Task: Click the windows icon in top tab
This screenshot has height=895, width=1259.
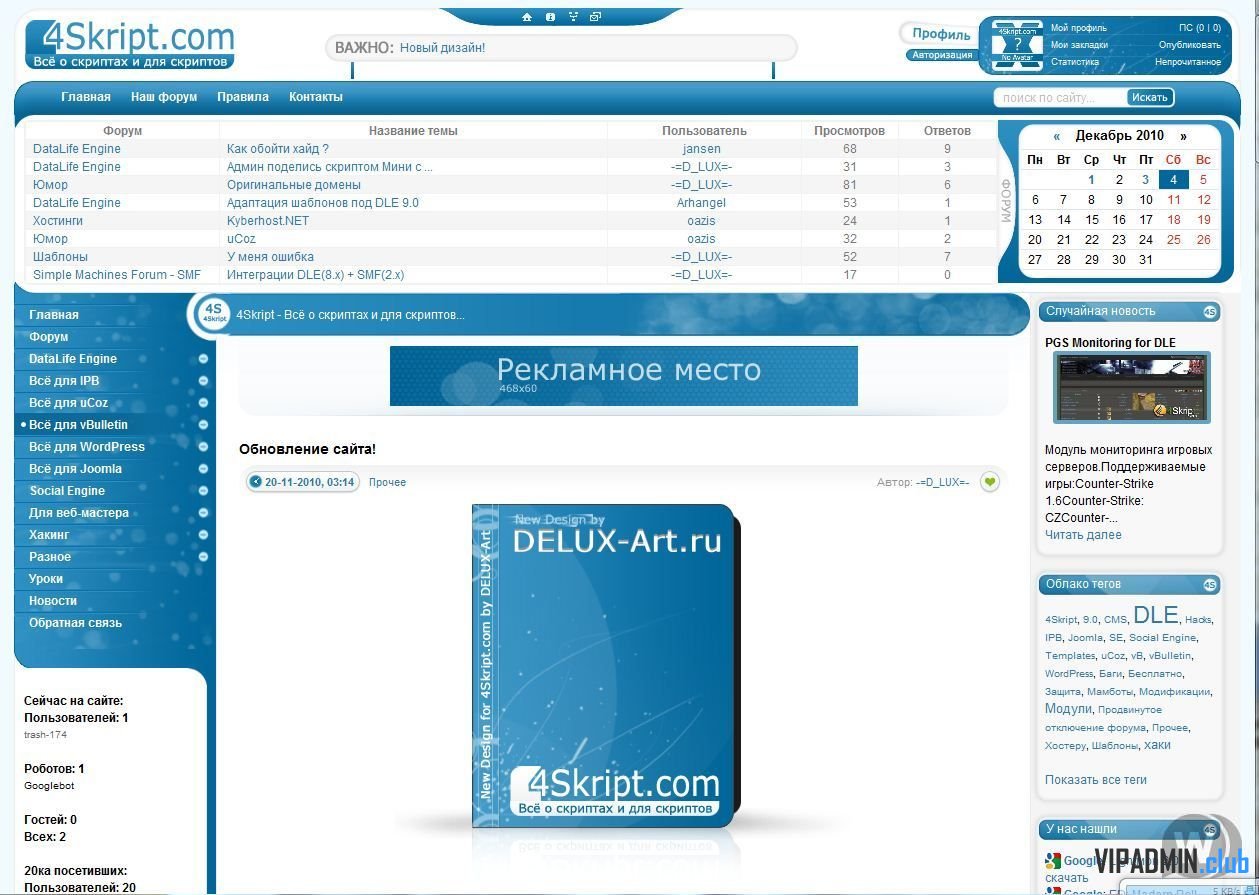Action: (596, 17)
